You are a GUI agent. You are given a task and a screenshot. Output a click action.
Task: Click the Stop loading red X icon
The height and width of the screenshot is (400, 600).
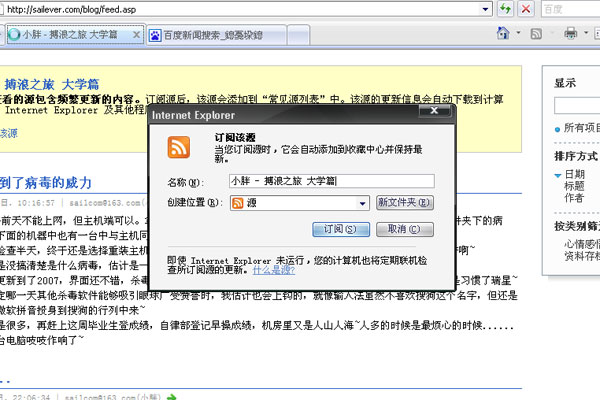point(525,9)
